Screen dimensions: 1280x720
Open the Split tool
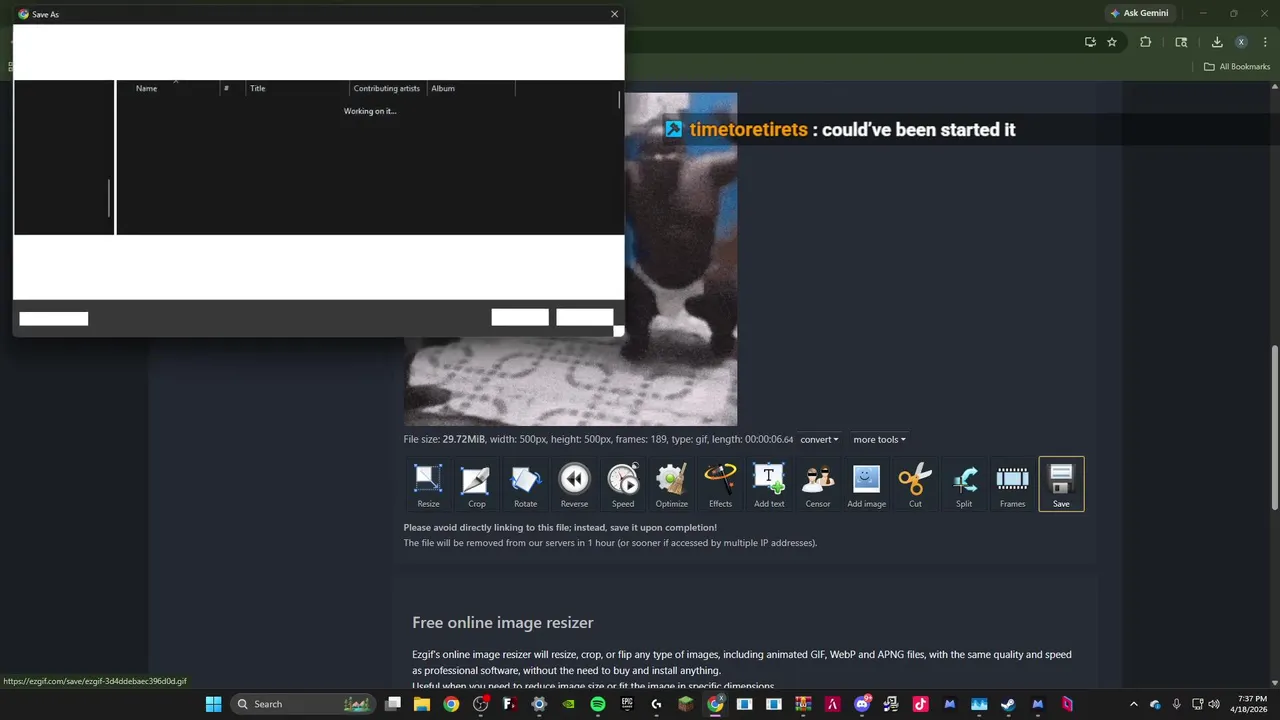click(964, 485)
